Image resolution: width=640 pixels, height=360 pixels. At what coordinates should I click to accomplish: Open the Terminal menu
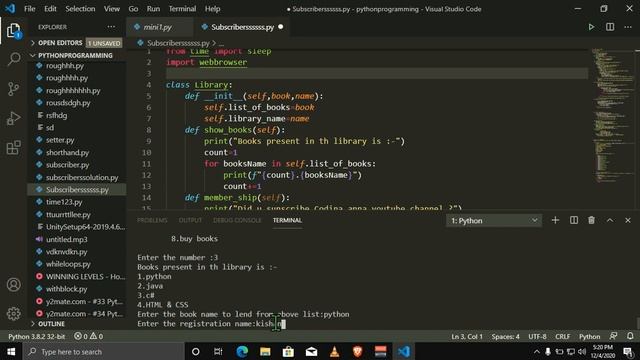[182, 9]
